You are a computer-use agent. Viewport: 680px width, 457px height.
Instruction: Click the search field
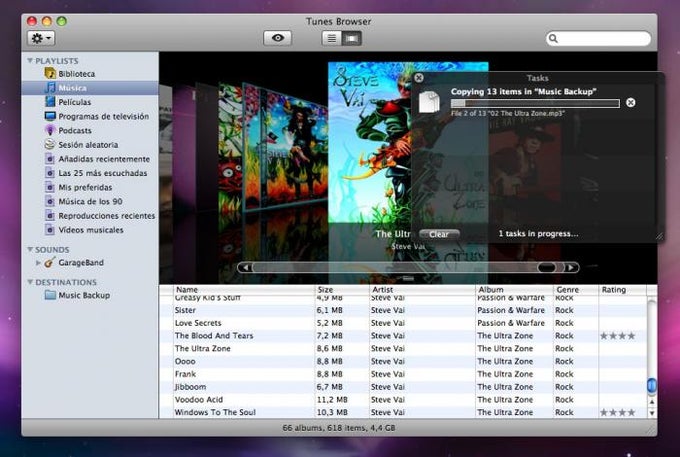tap(598, 39)
